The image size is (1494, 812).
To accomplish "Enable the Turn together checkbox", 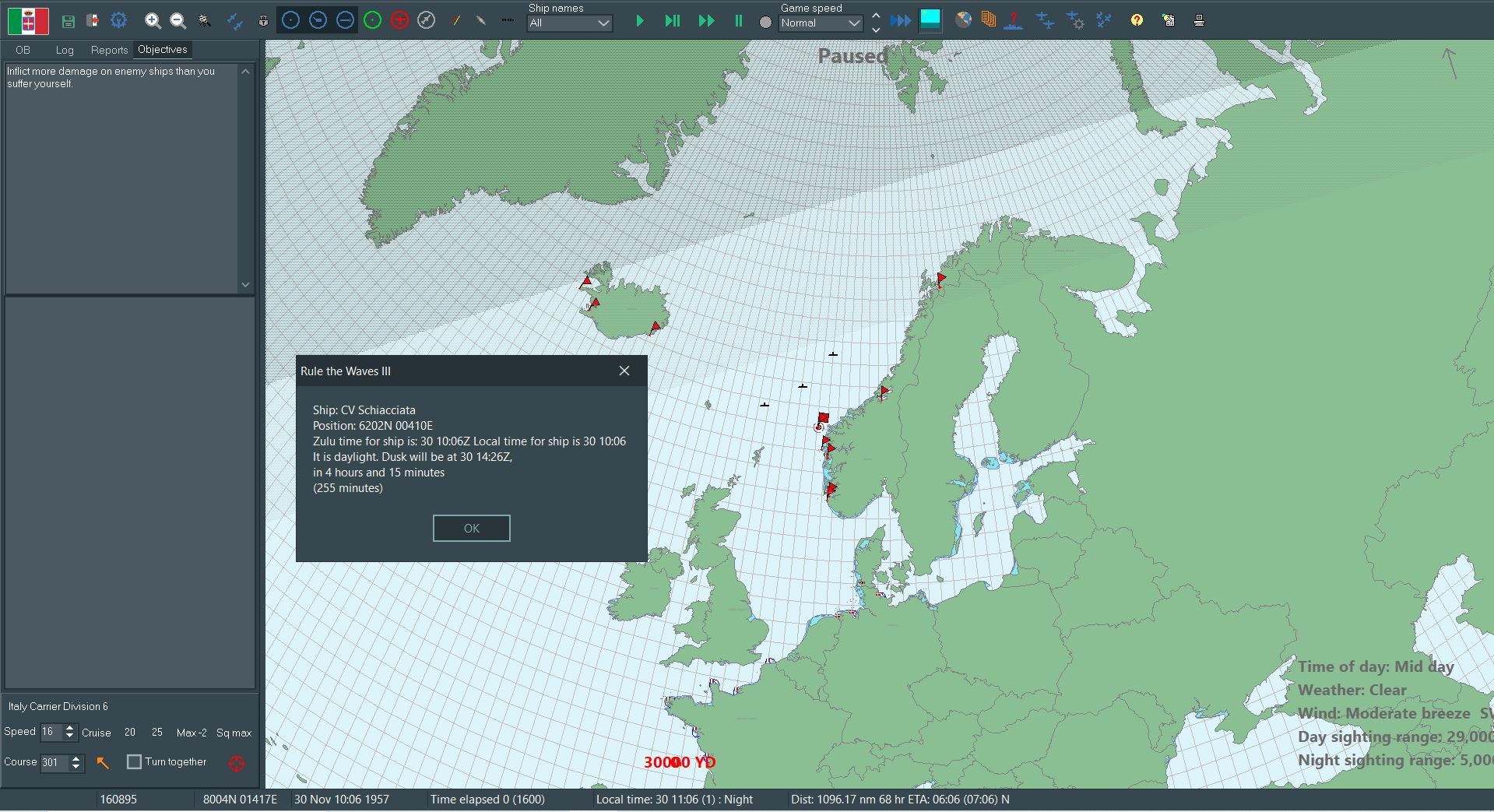I will tap(134, 761).
